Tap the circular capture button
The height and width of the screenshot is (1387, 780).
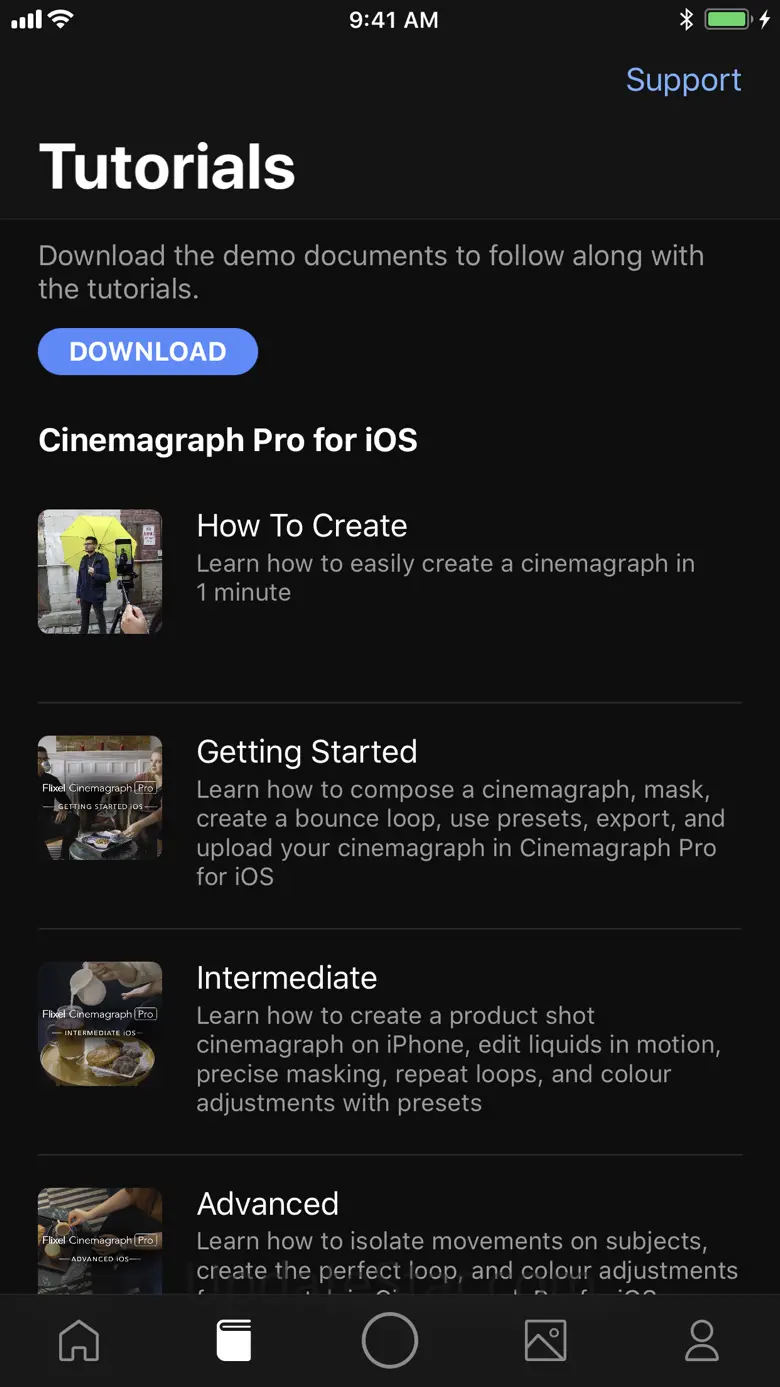389,1340
